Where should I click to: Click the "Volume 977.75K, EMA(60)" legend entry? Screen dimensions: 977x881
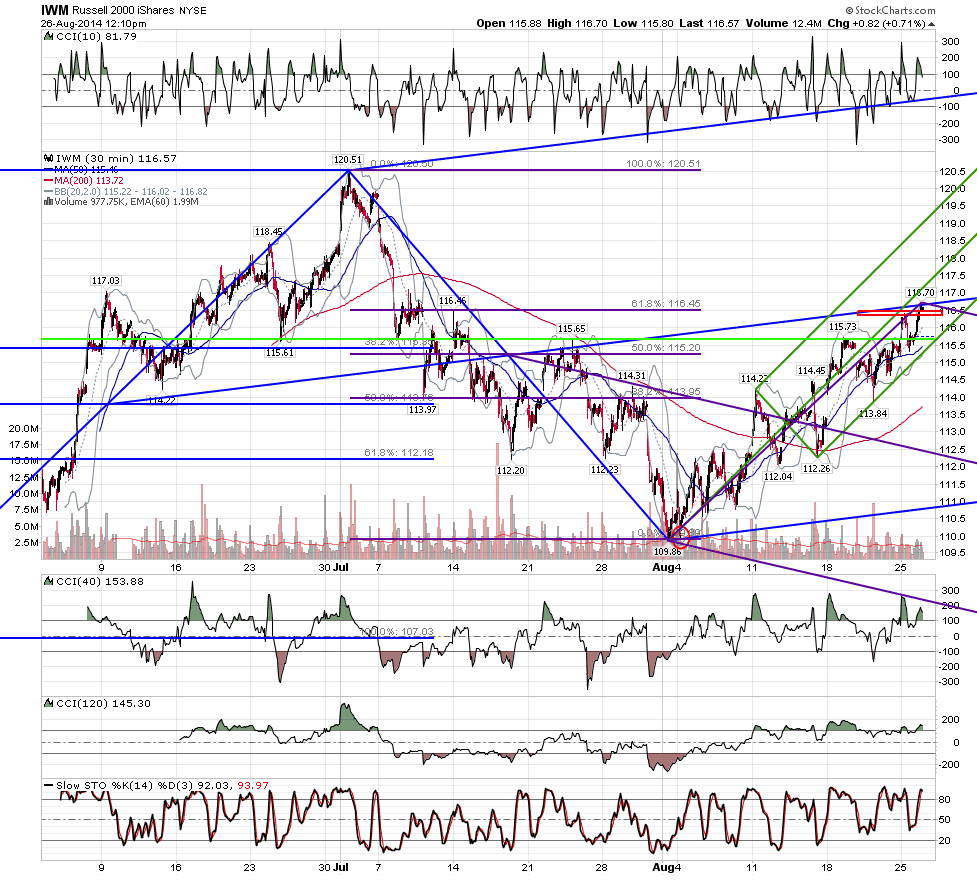126,202
